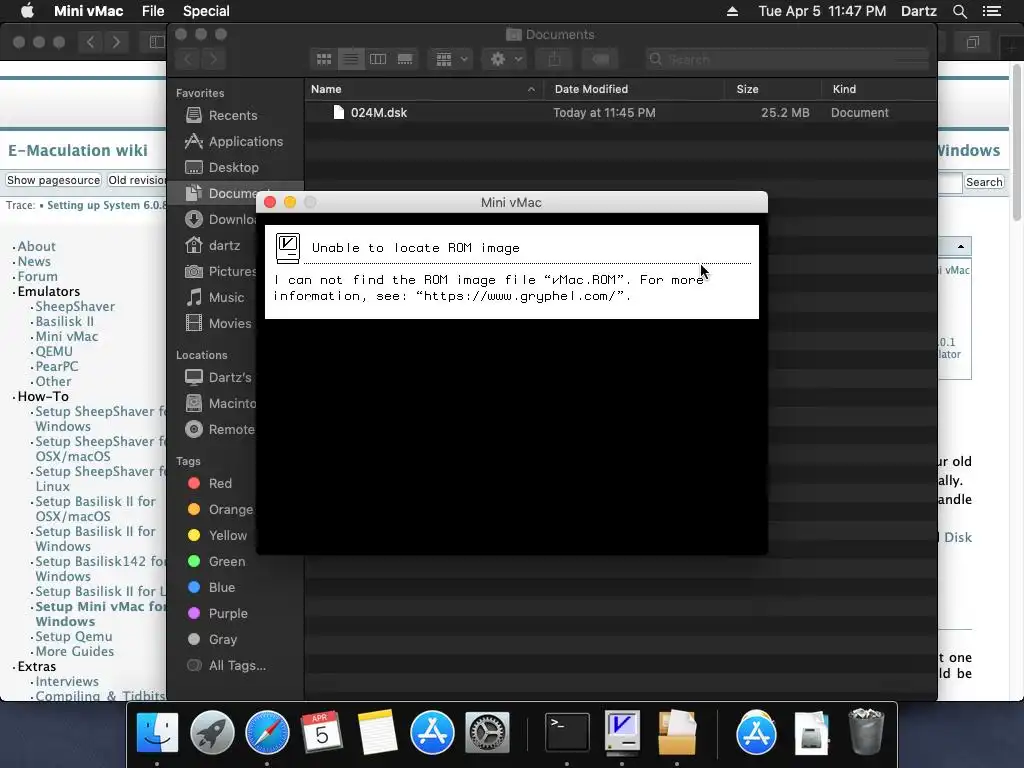Select Blue tag in Finder sidebar

click(x=221, y=587)
